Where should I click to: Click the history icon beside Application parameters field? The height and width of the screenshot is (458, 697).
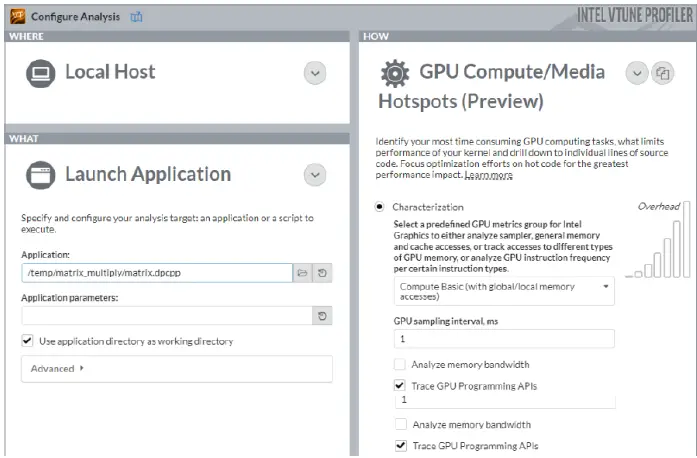tap(322, 316)
